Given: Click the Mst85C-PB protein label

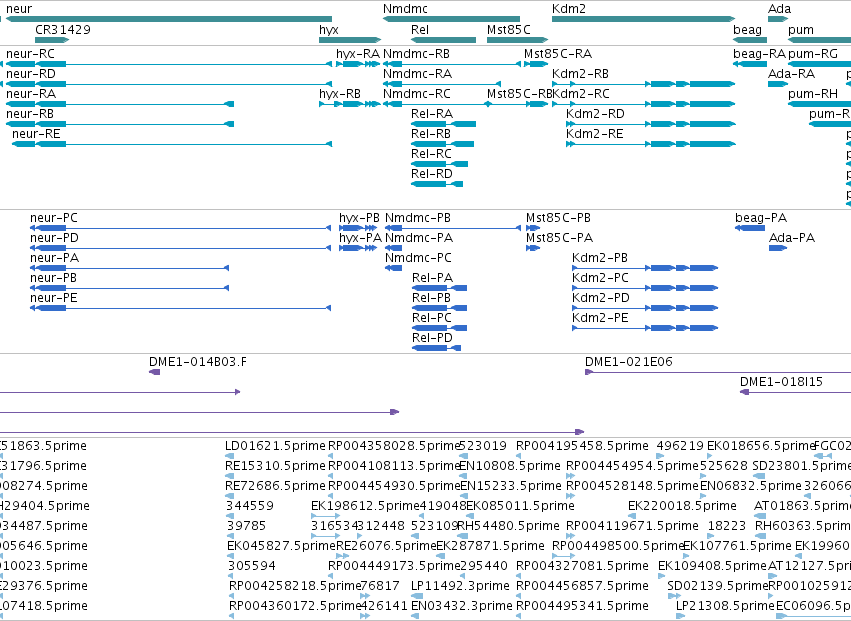Looking at the screenshot, I should coord(558,218).
